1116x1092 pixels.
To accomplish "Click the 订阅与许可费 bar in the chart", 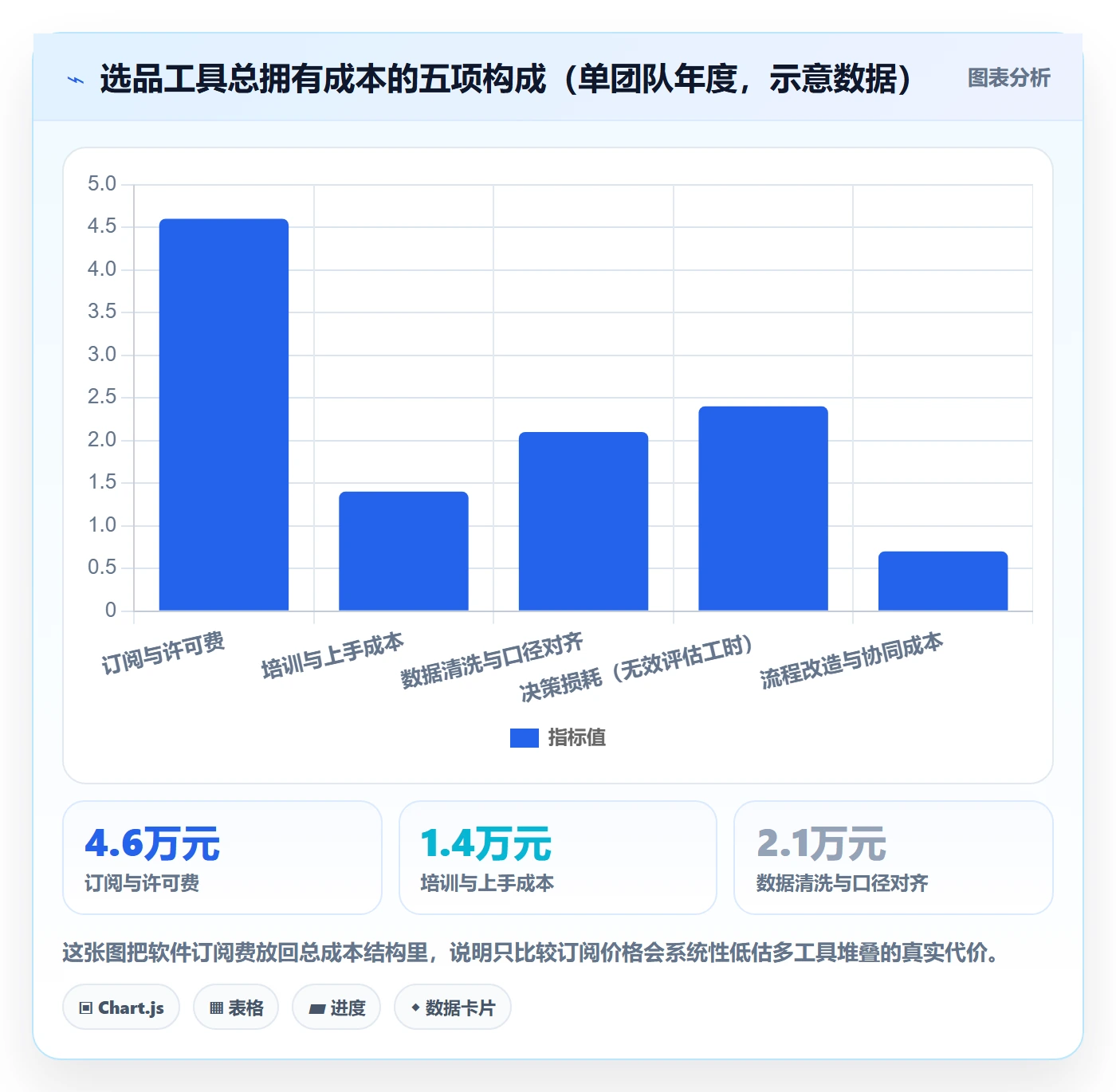I will (224, 414).
